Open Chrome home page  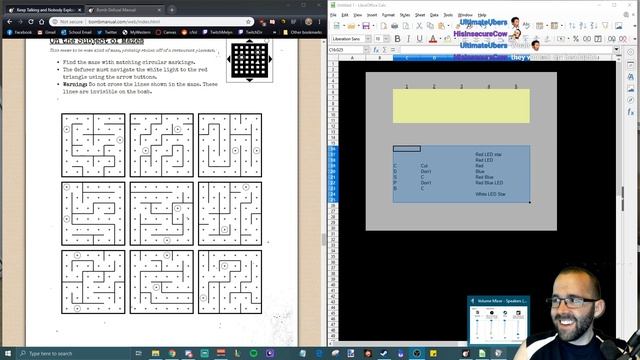pos(42,22)
